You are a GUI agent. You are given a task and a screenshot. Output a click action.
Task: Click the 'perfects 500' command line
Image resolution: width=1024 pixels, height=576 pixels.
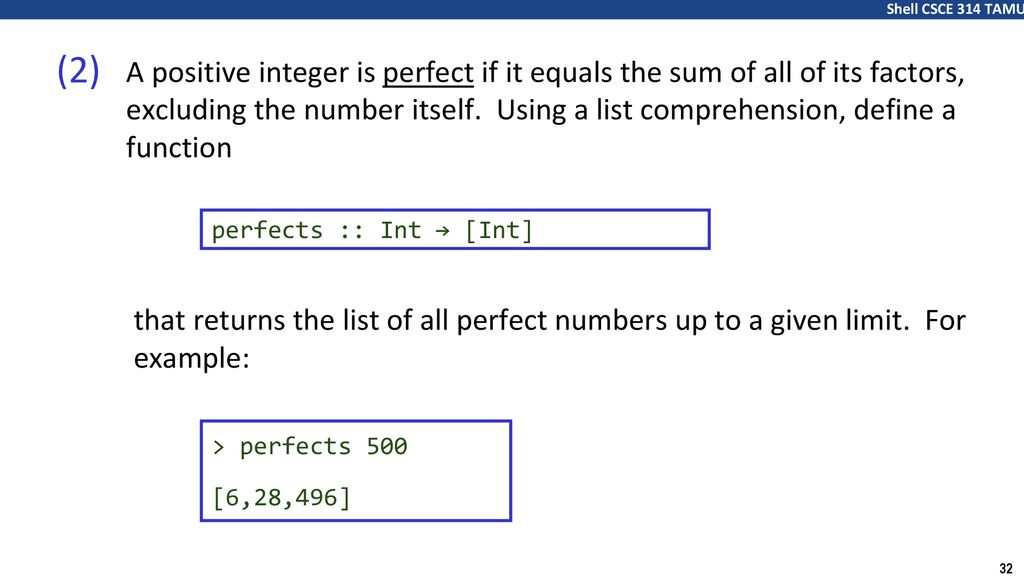click(310, 447)
